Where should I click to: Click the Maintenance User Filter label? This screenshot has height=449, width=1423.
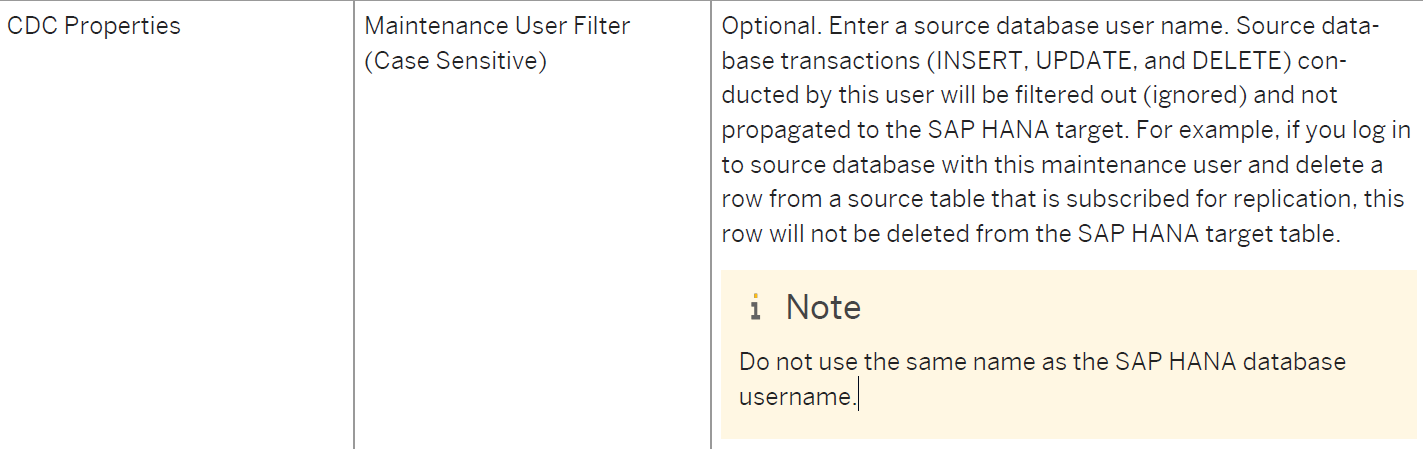(x=497, y=26)
